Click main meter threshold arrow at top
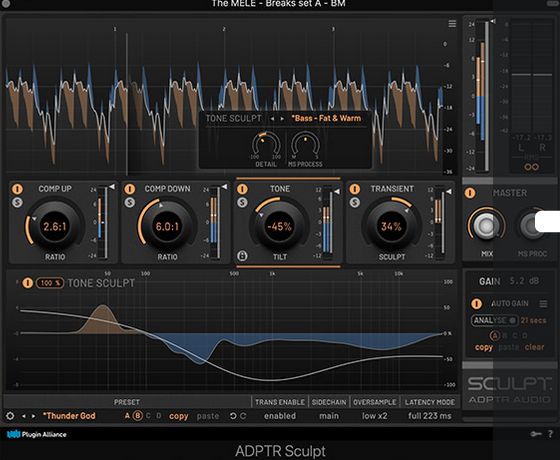 (493, 21)
